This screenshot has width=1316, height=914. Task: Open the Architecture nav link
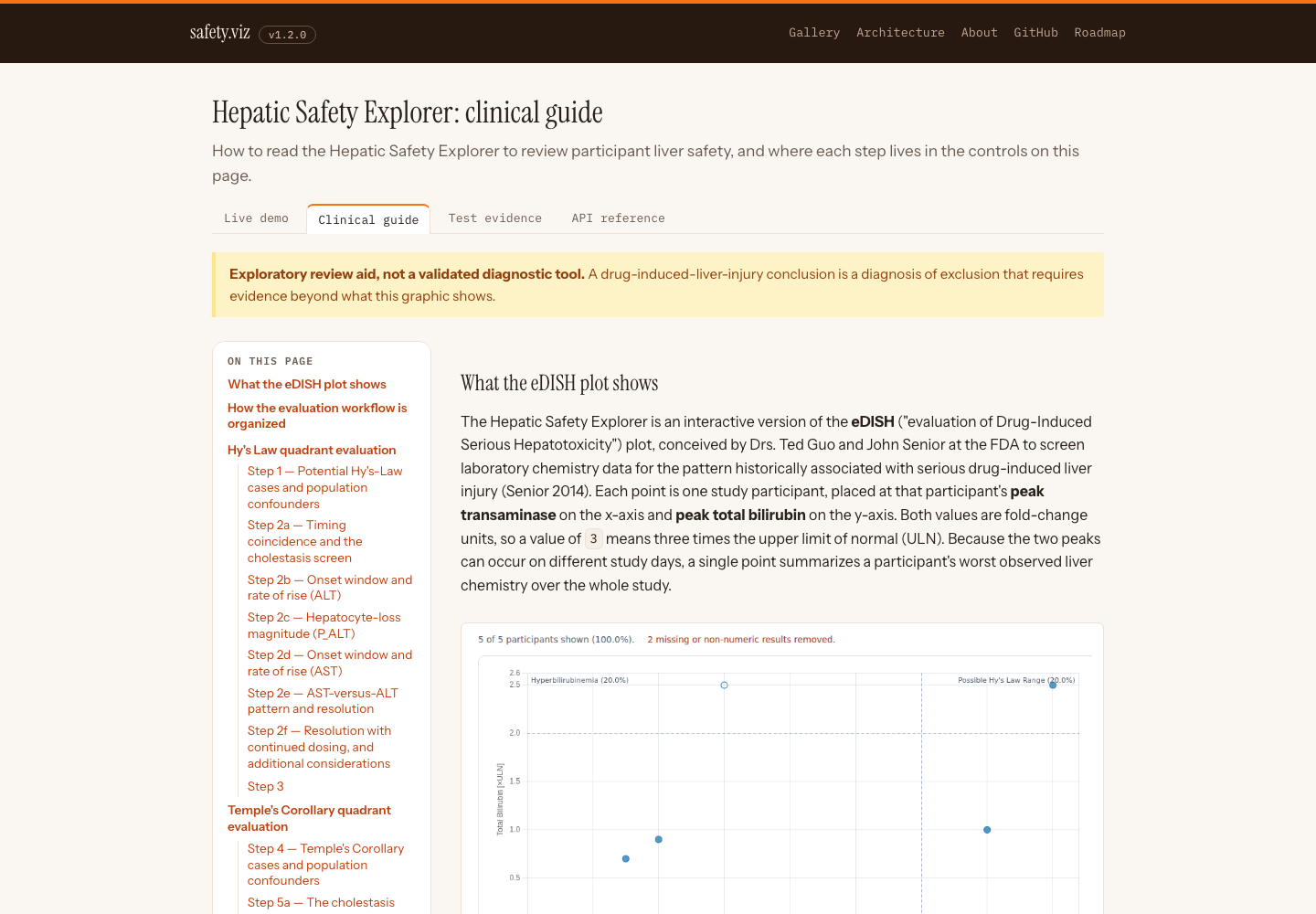900,32
